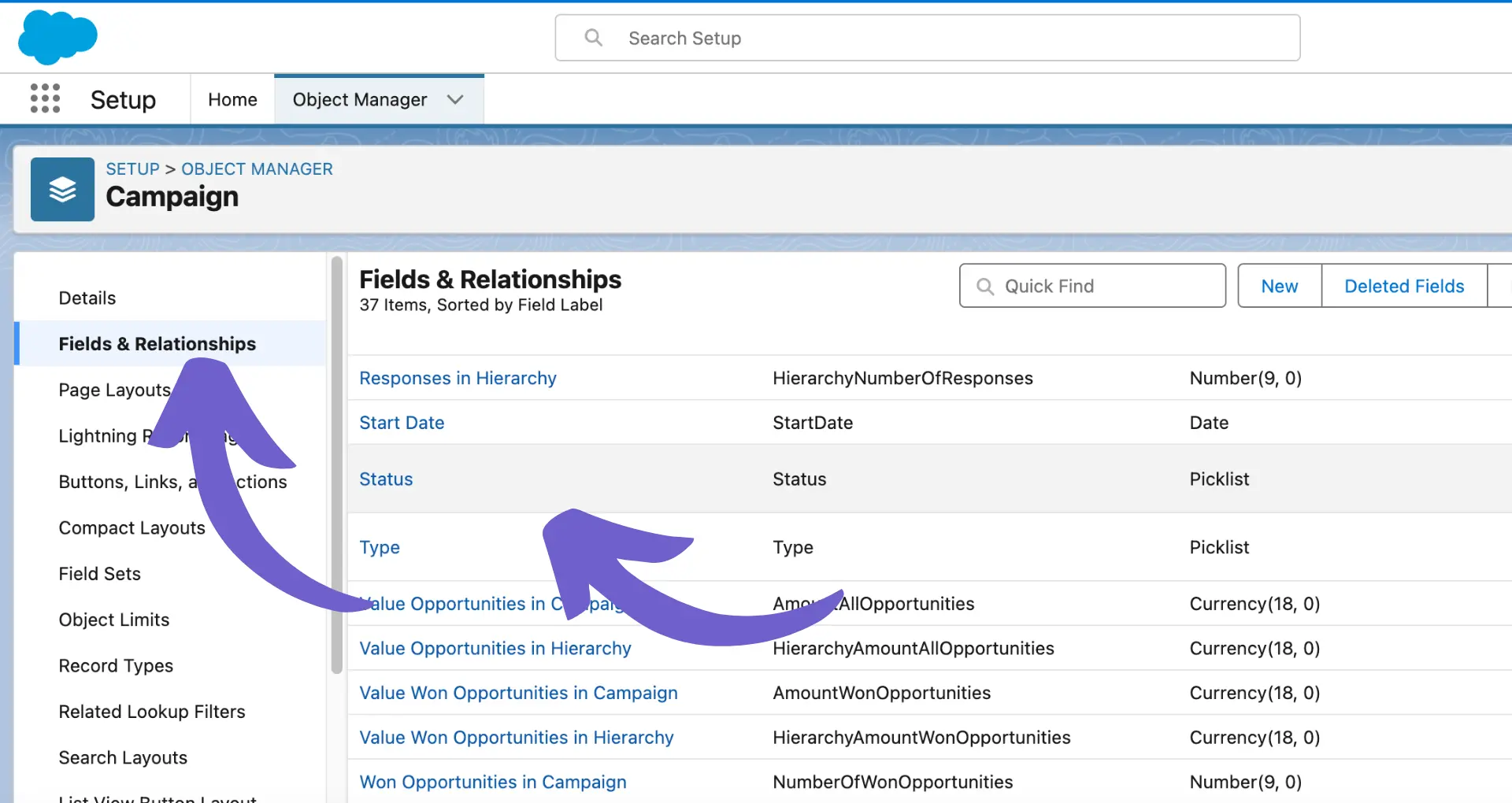Open Deleted Fields
This screenshot has width=1512, height=803.
(1404, 286)
